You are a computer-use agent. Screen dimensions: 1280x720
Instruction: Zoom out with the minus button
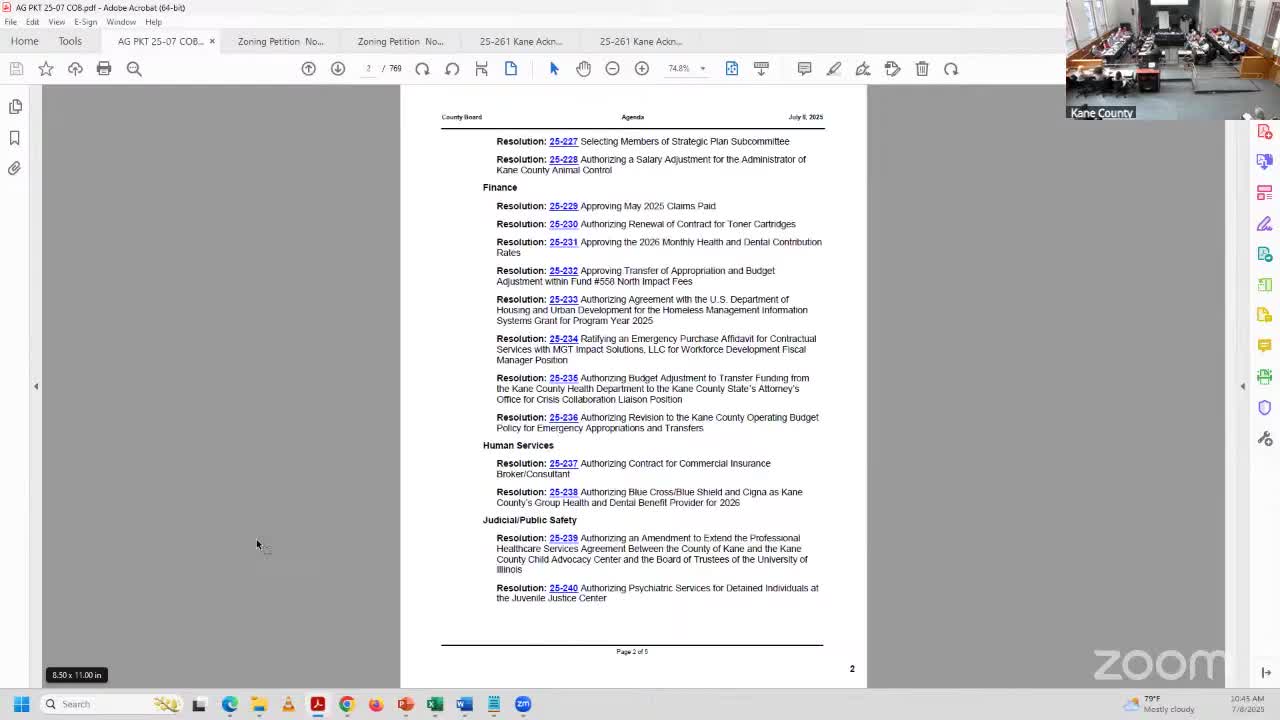(612, 68)
